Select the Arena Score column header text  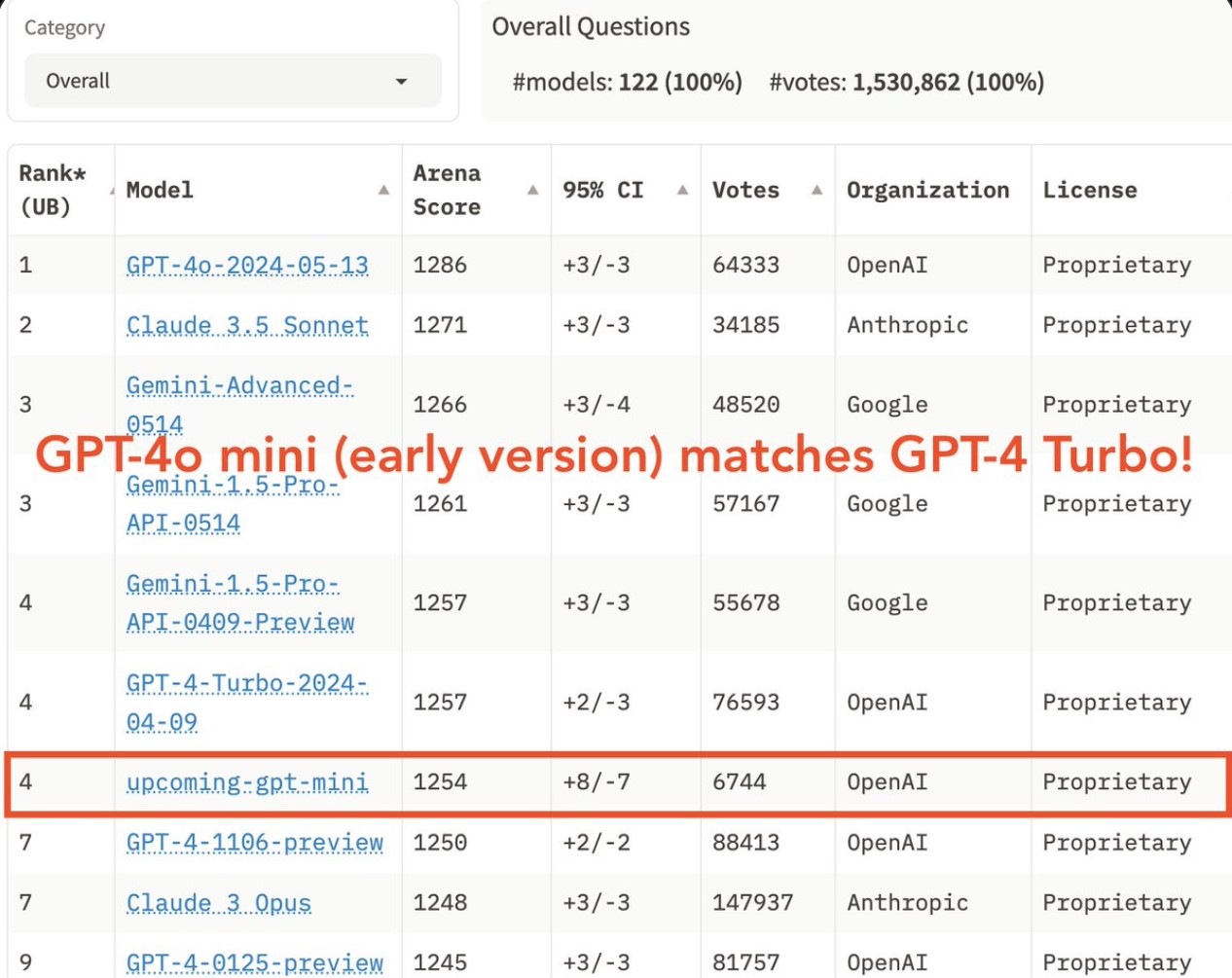pyautogui.click(x=447, y=190)
